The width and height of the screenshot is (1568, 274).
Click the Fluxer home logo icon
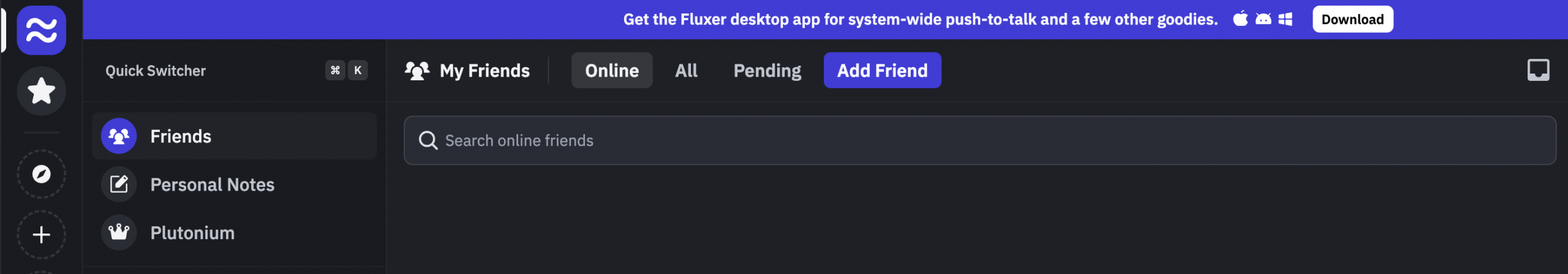[x=41, y=30]
